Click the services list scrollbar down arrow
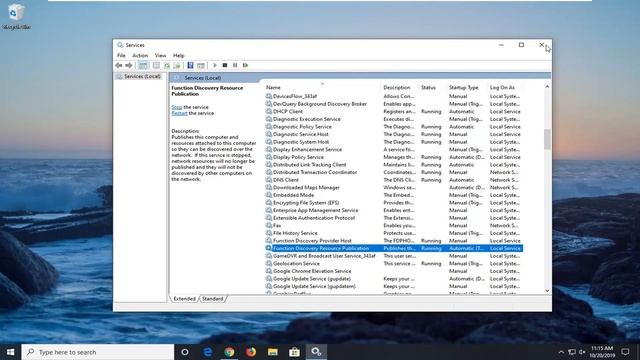The height and width of the screenshot is (360, 640). 547,291
